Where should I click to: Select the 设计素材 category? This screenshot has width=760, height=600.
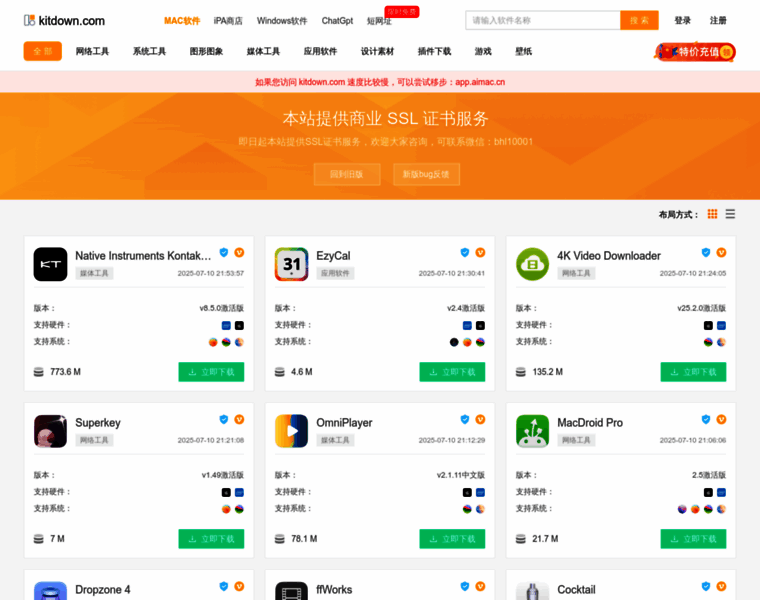pos(377,51)
